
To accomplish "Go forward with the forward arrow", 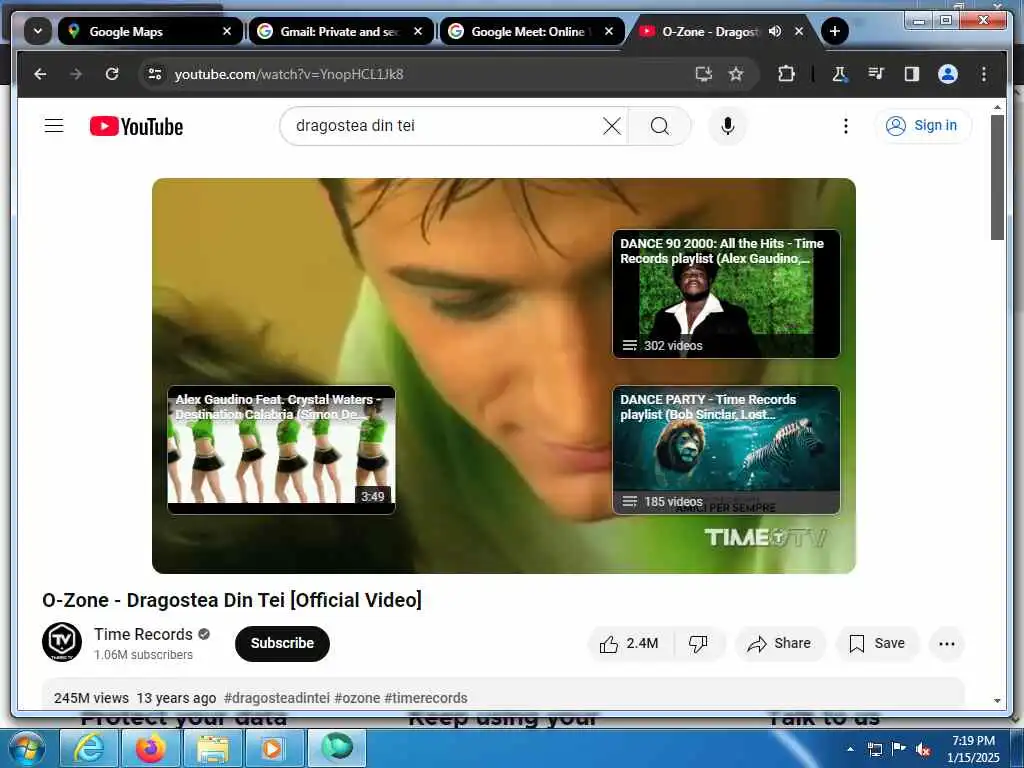I will coord(76,74).
